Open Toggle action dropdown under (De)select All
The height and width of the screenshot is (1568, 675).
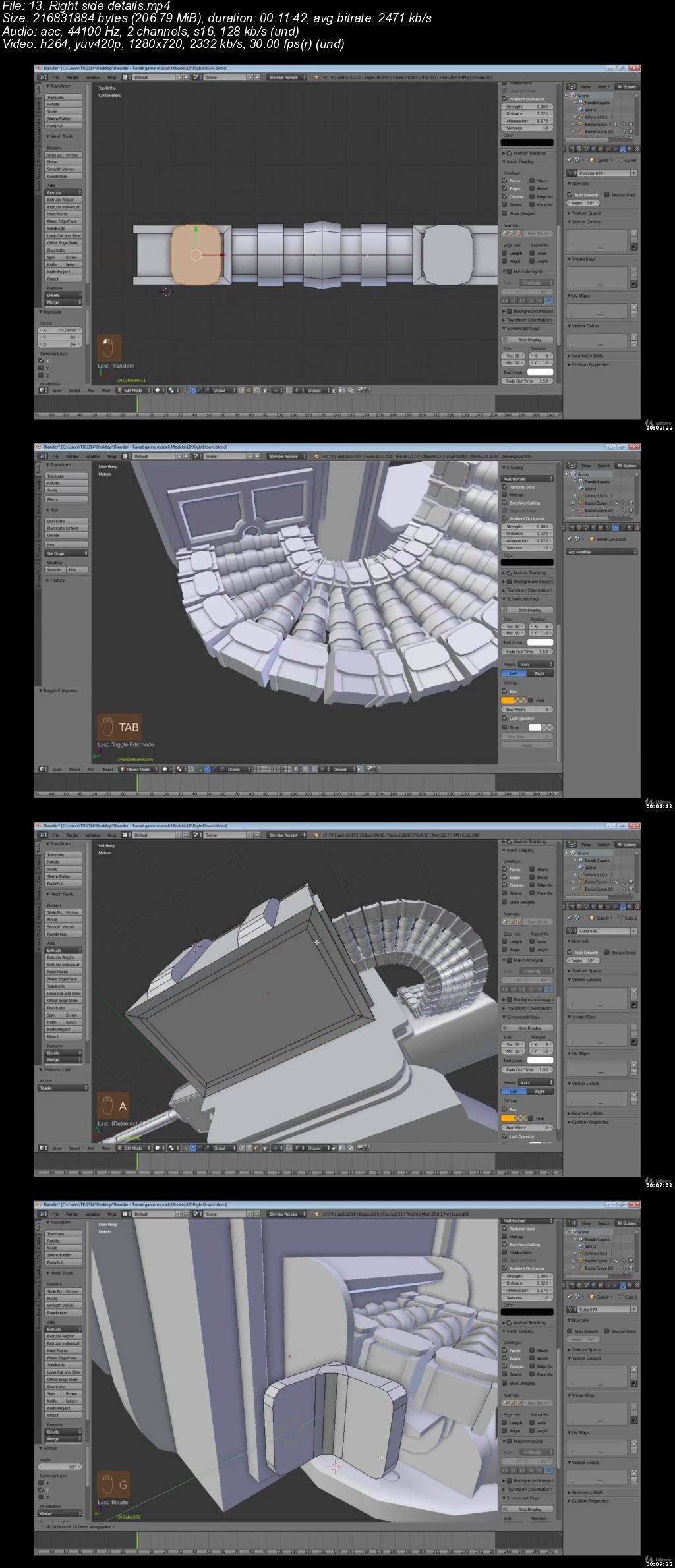coord(63,1088)
